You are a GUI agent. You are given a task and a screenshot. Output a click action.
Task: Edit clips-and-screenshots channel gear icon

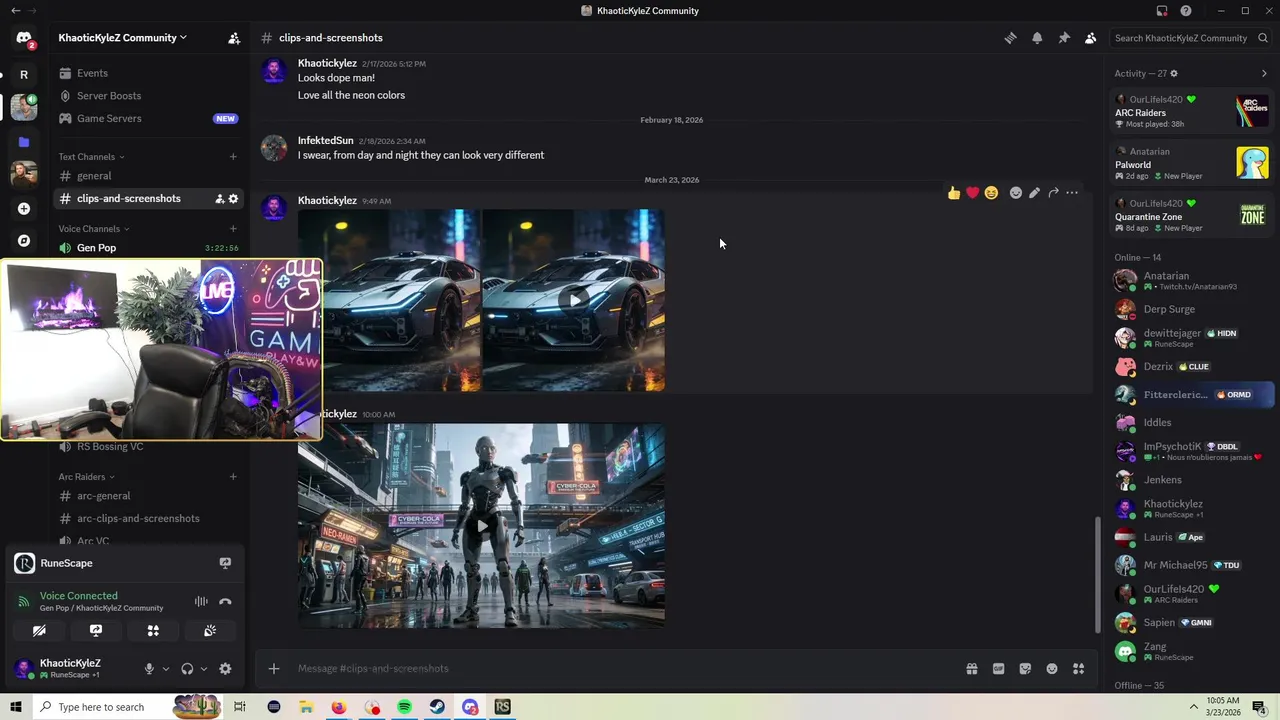coord(233,199)
